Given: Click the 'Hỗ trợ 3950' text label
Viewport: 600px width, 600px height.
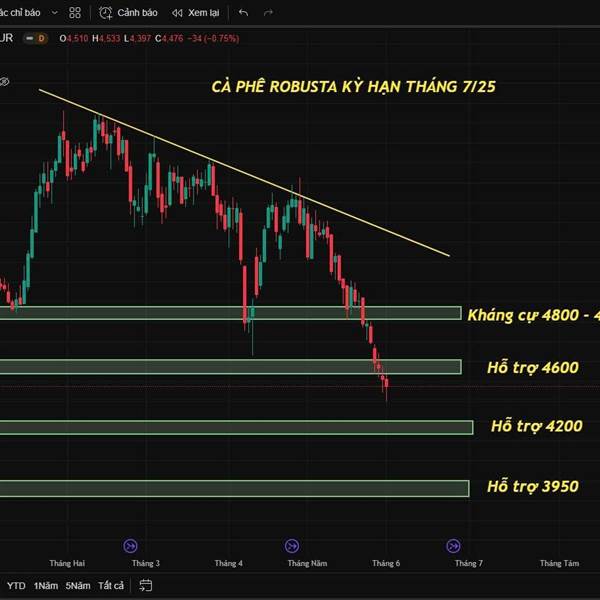Looking at the screenshot, I should pos(533,487).
